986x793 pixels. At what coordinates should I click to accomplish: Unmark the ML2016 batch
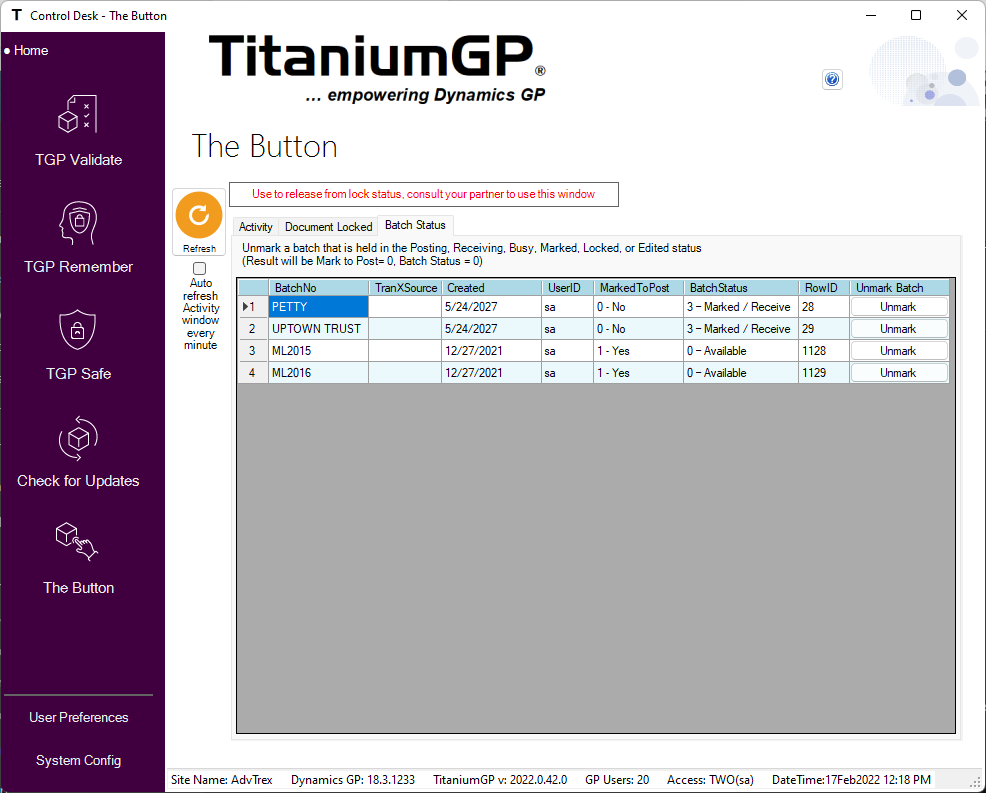899,373
